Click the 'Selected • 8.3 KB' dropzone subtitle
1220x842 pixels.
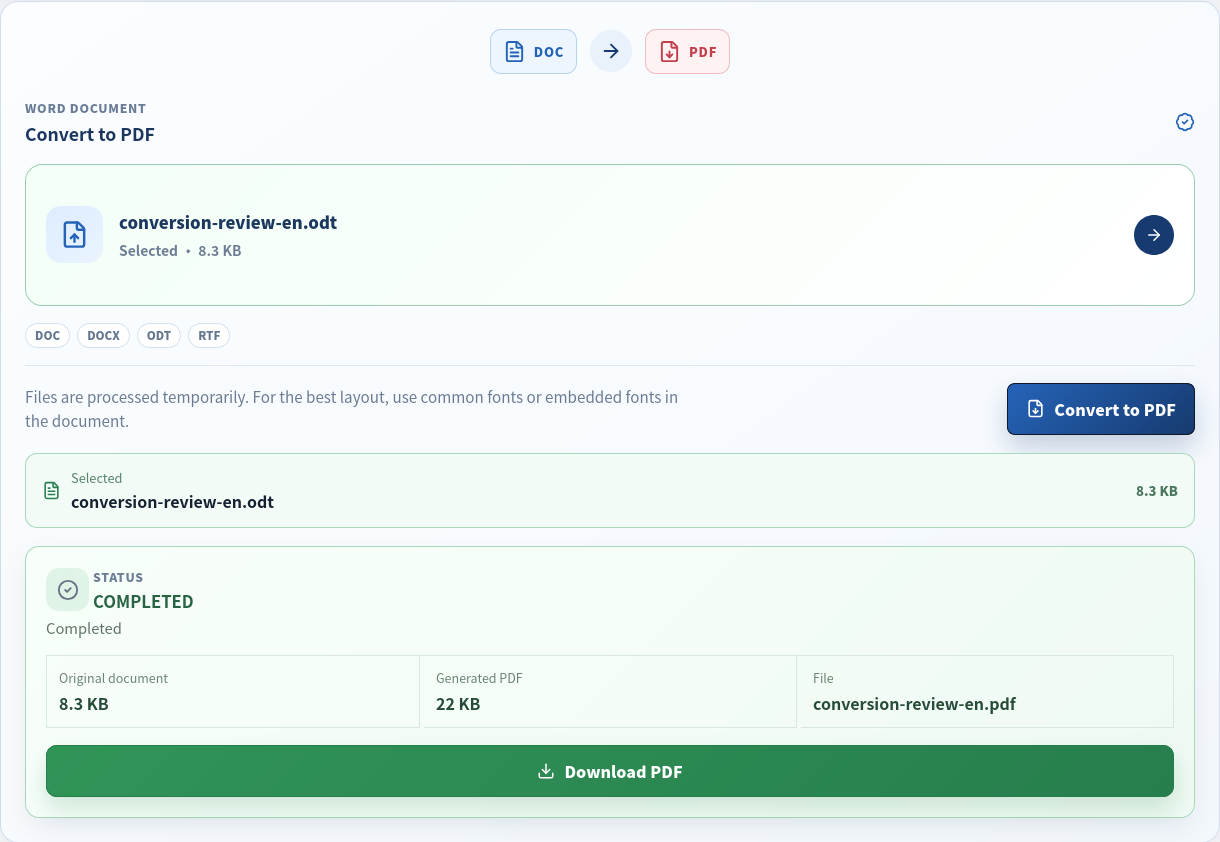pyautogui.click(x=180, y=251)
